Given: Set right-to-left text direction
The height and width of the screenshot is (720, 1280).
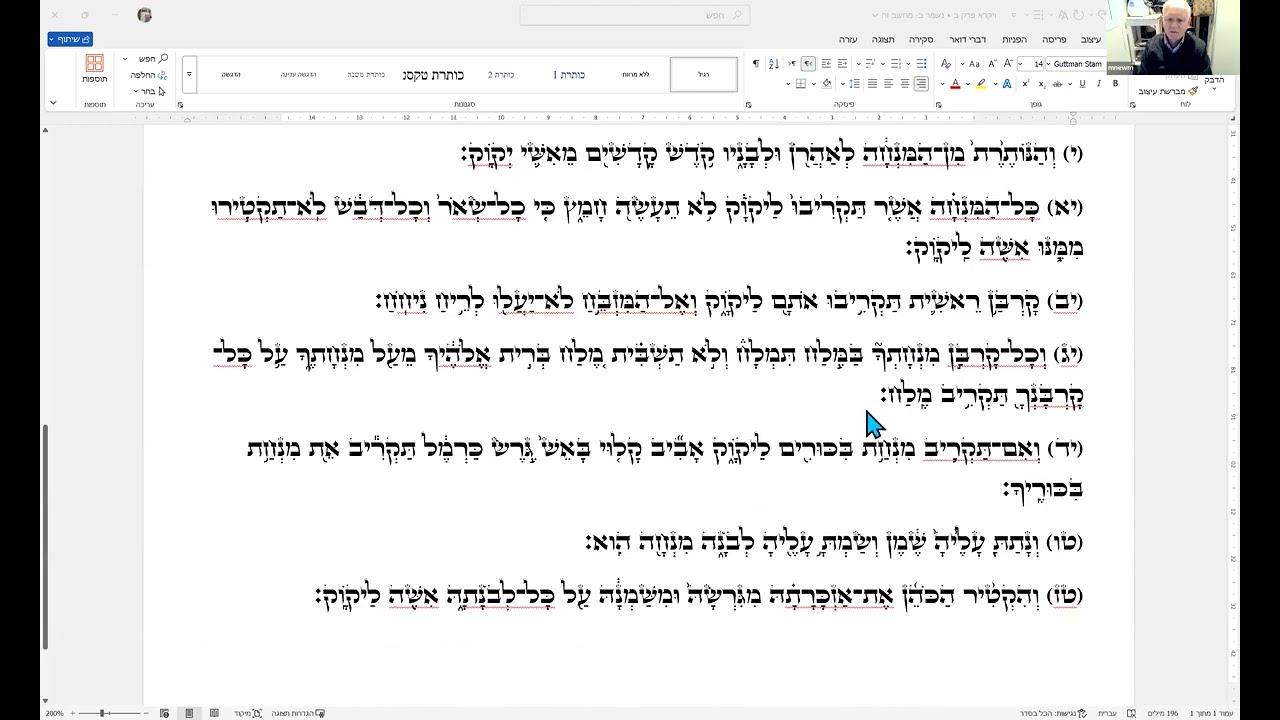Looking at the screenshot, I should pyautogui.click(x=808, y=64).
